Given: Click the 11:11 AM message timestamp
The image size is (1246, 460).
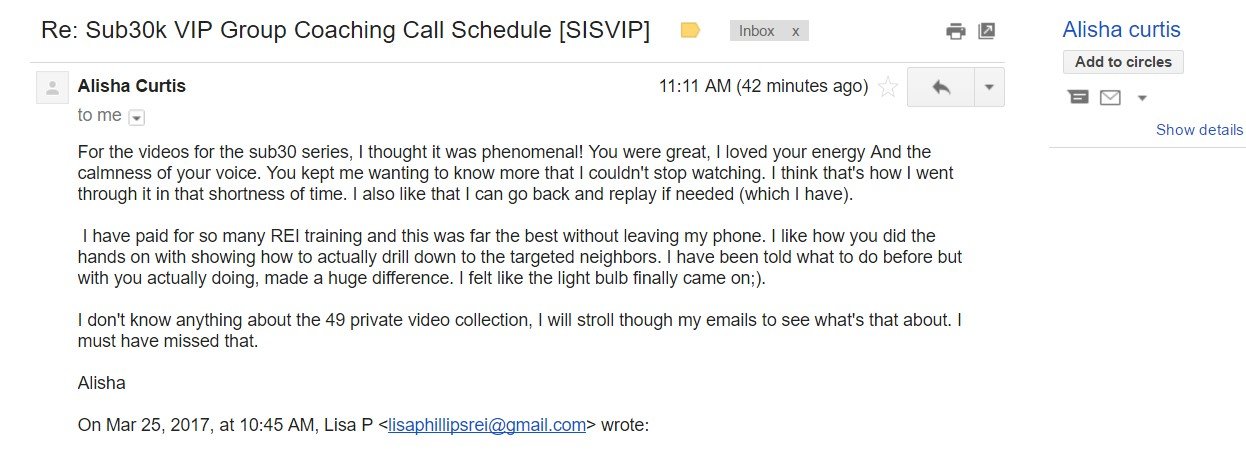Looking at the screenshot, I should coord(762,86).
